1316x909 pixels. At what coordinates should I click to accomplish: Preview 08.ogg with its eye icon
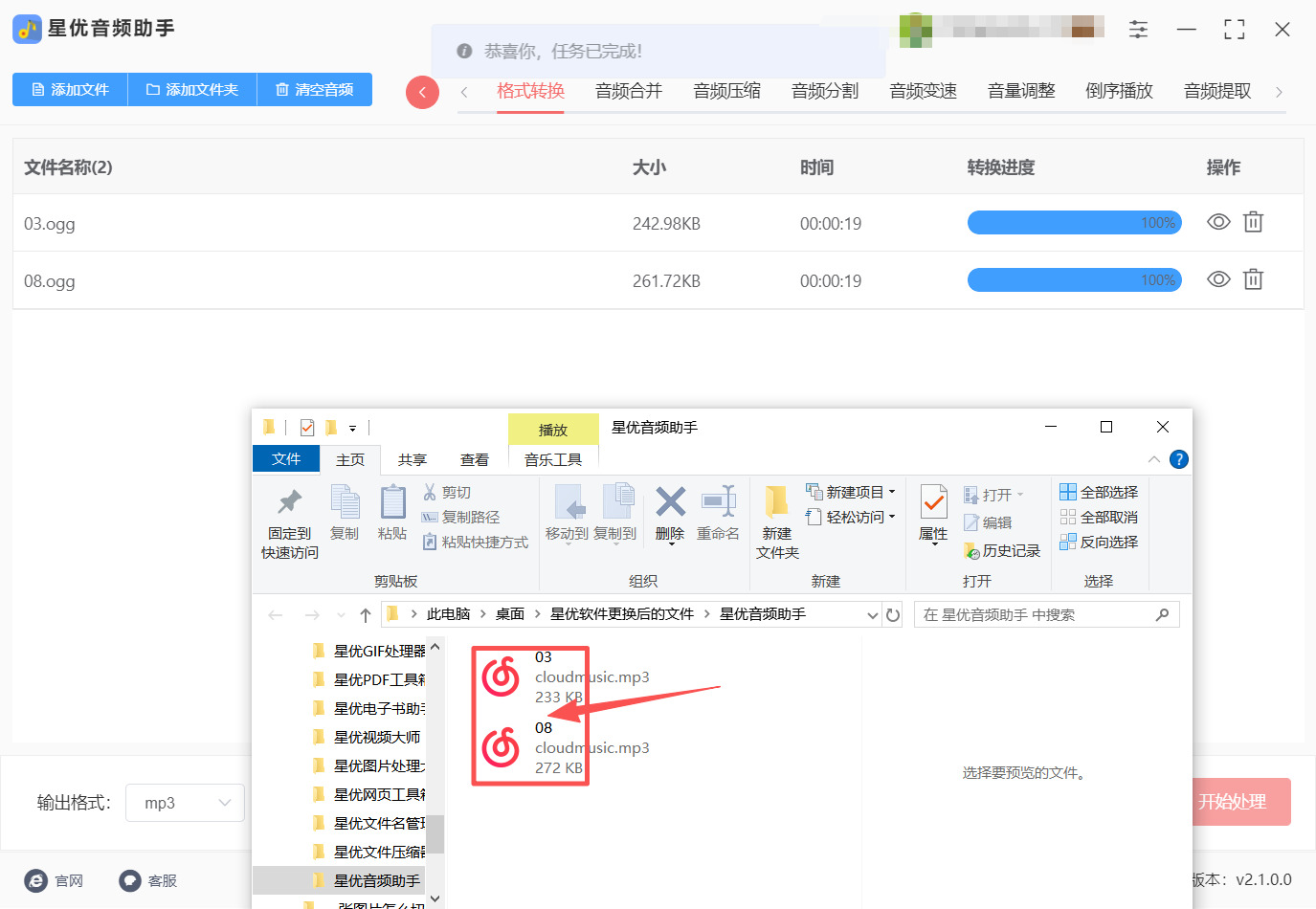coord(1218,279)
